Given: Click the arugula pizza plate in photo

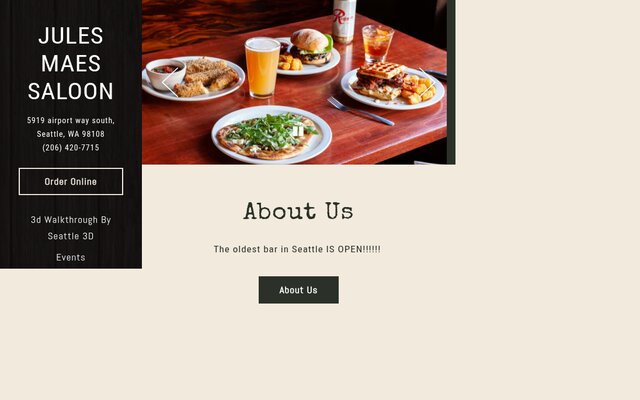Looking at the screenshot, I should [271, 135].
